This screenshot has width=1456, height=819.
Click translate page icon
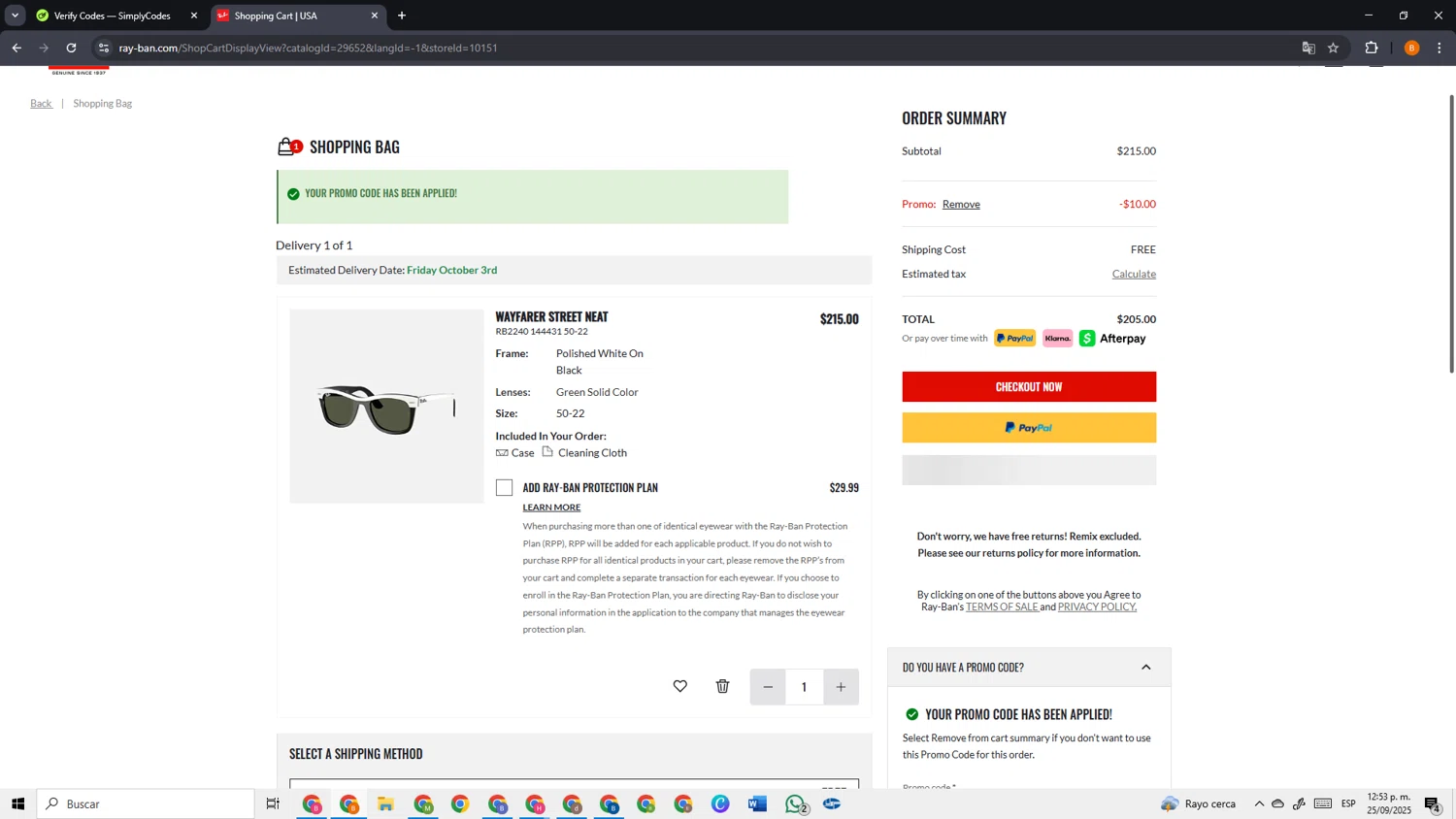coord(1308,48)
